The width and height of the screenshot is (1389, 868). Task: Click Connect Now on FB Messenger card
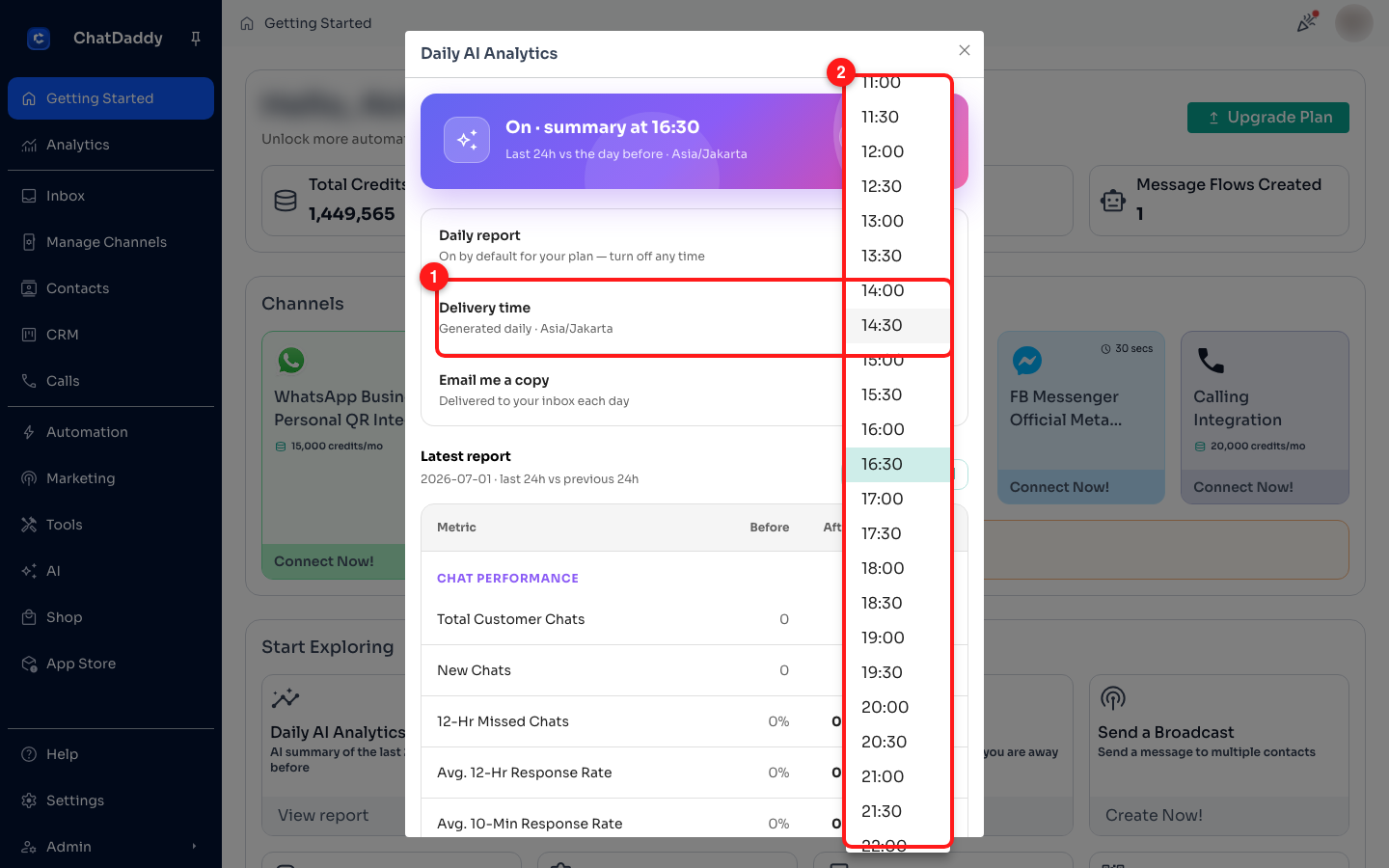(1059, 487)
